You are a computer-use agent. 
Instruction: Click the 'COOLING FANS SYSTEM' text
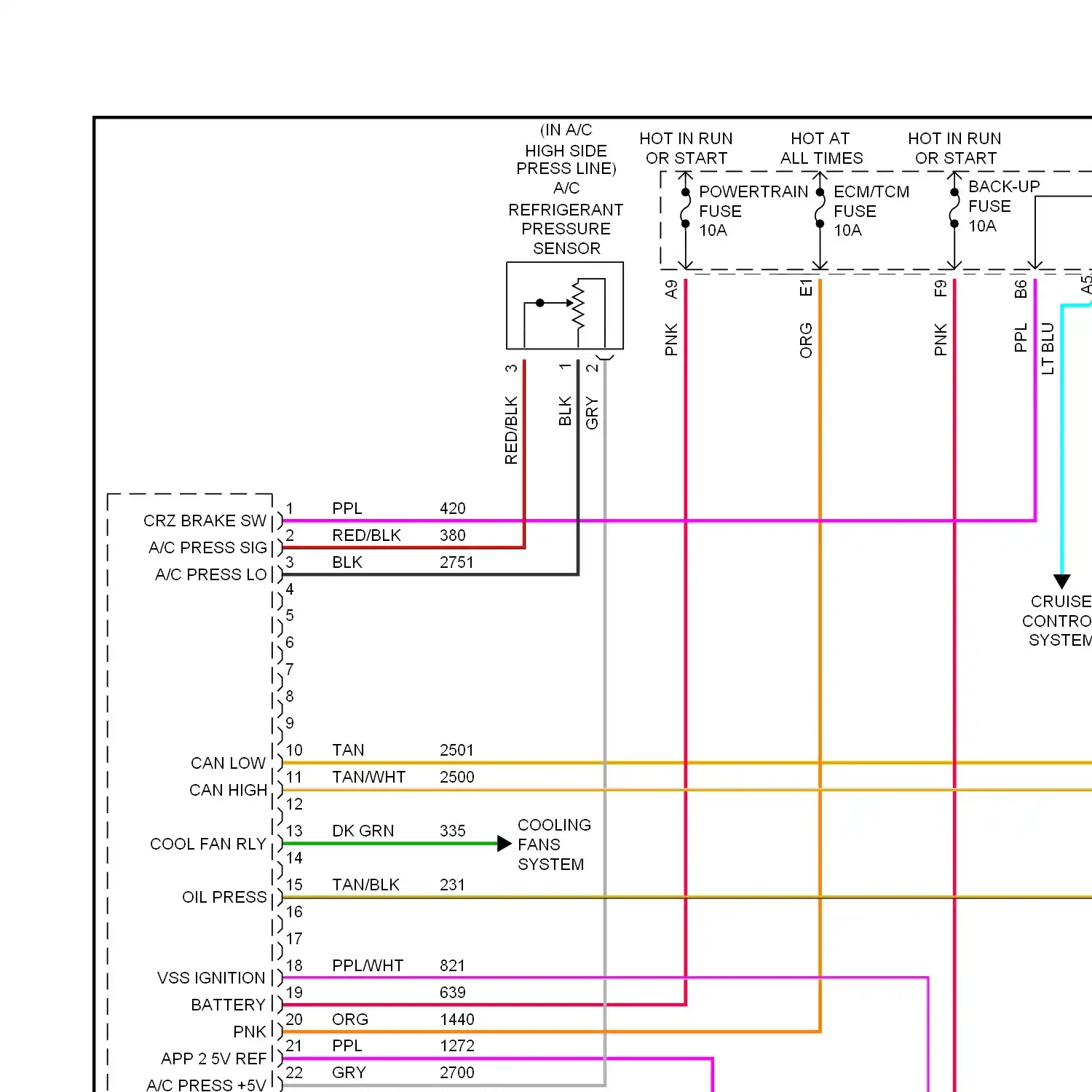tap(554, 844)
